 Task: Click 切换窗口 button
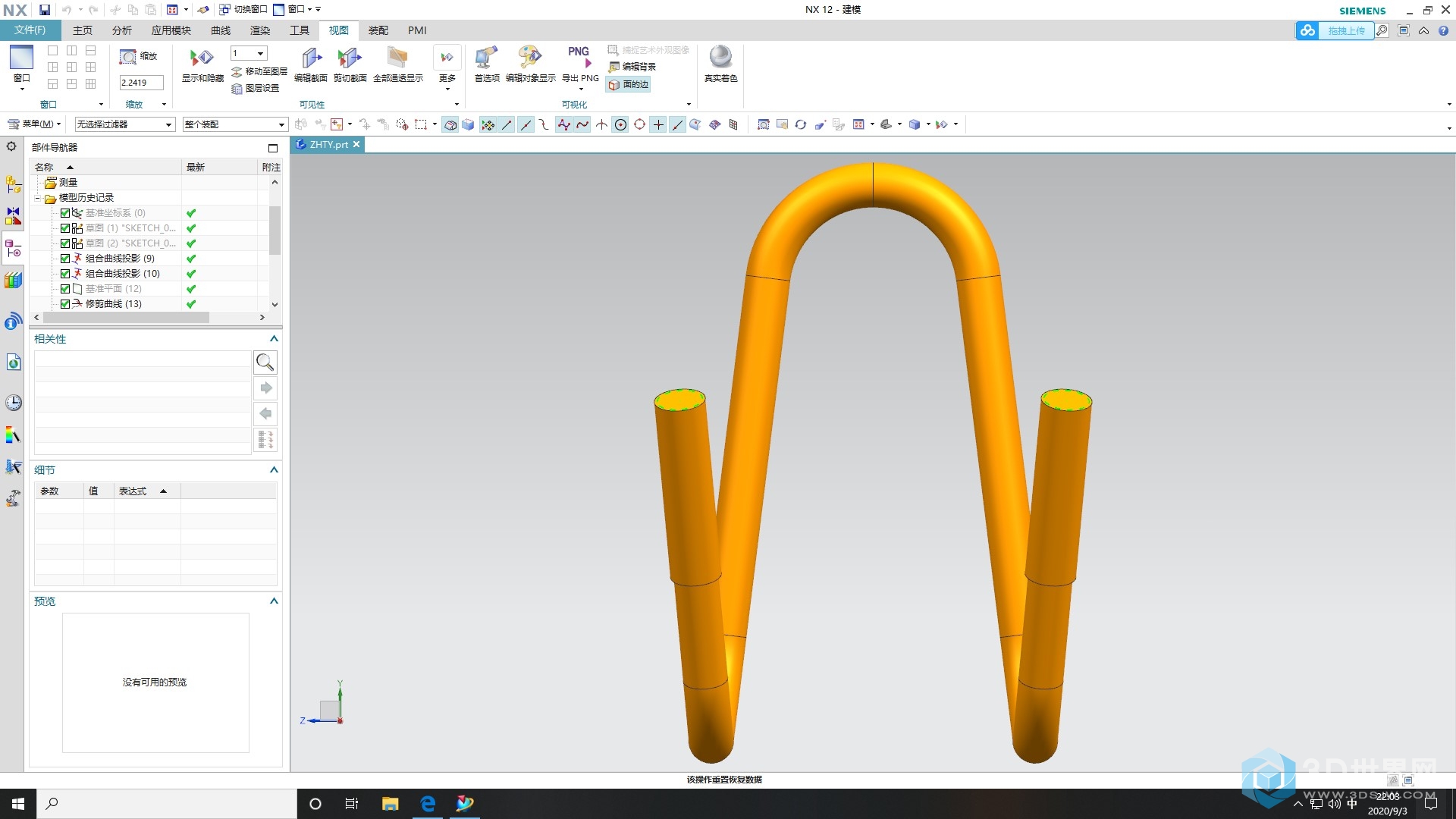243,10
